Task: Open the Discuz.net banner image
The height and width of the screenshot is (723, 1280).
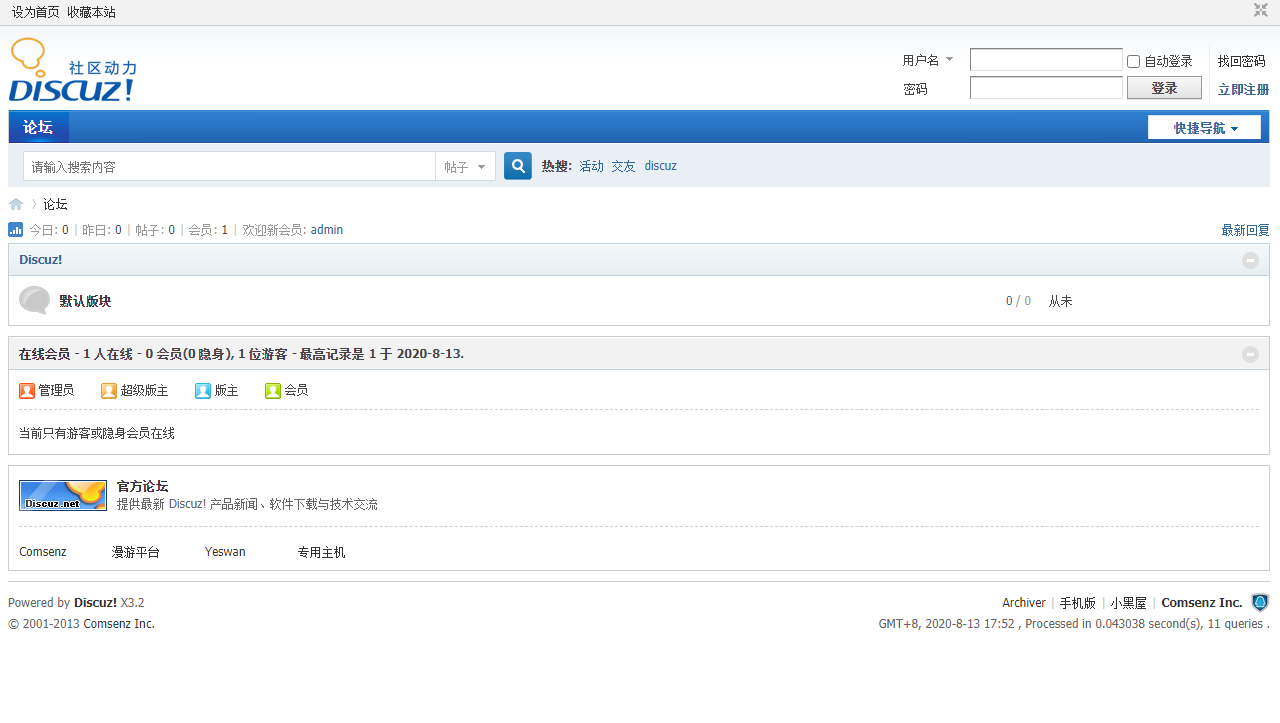Action: point(63,495)
